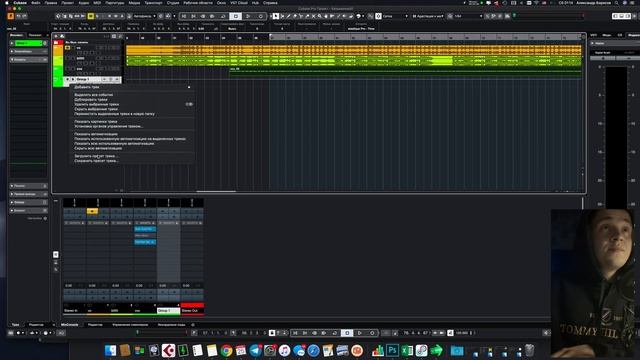This screenshot has width=640, height=360.
Task: Switch to Аккордовые пэды lower tab
Action: [171, 325]
